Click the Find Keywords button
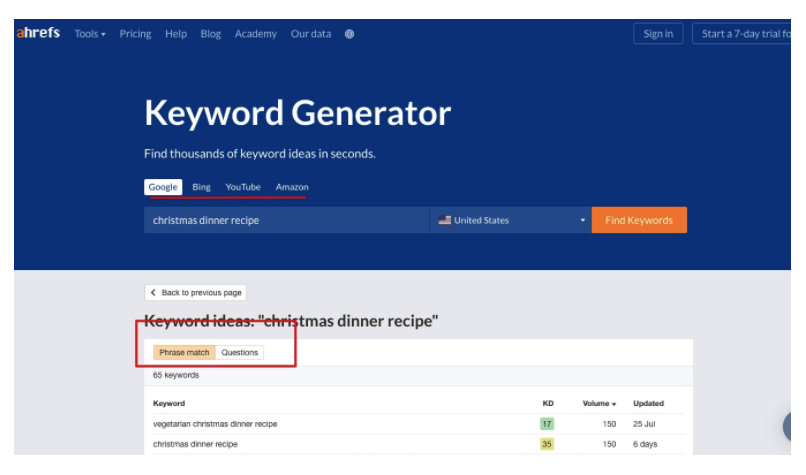The image size is (806, 475). point(639,220)
